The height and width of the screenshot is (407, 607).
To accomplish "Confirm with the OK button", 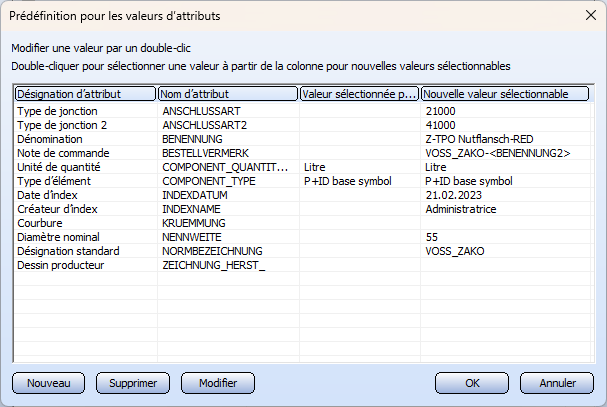I will (x=472, y=383).
